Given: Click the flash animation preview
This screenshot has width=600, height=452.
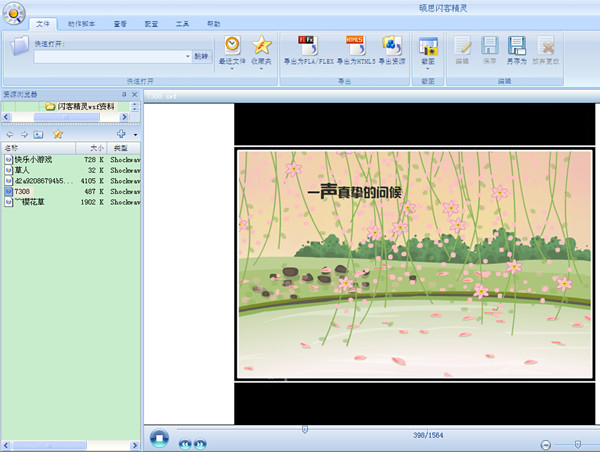Looking at the screenshot, I should click(415, 264).
